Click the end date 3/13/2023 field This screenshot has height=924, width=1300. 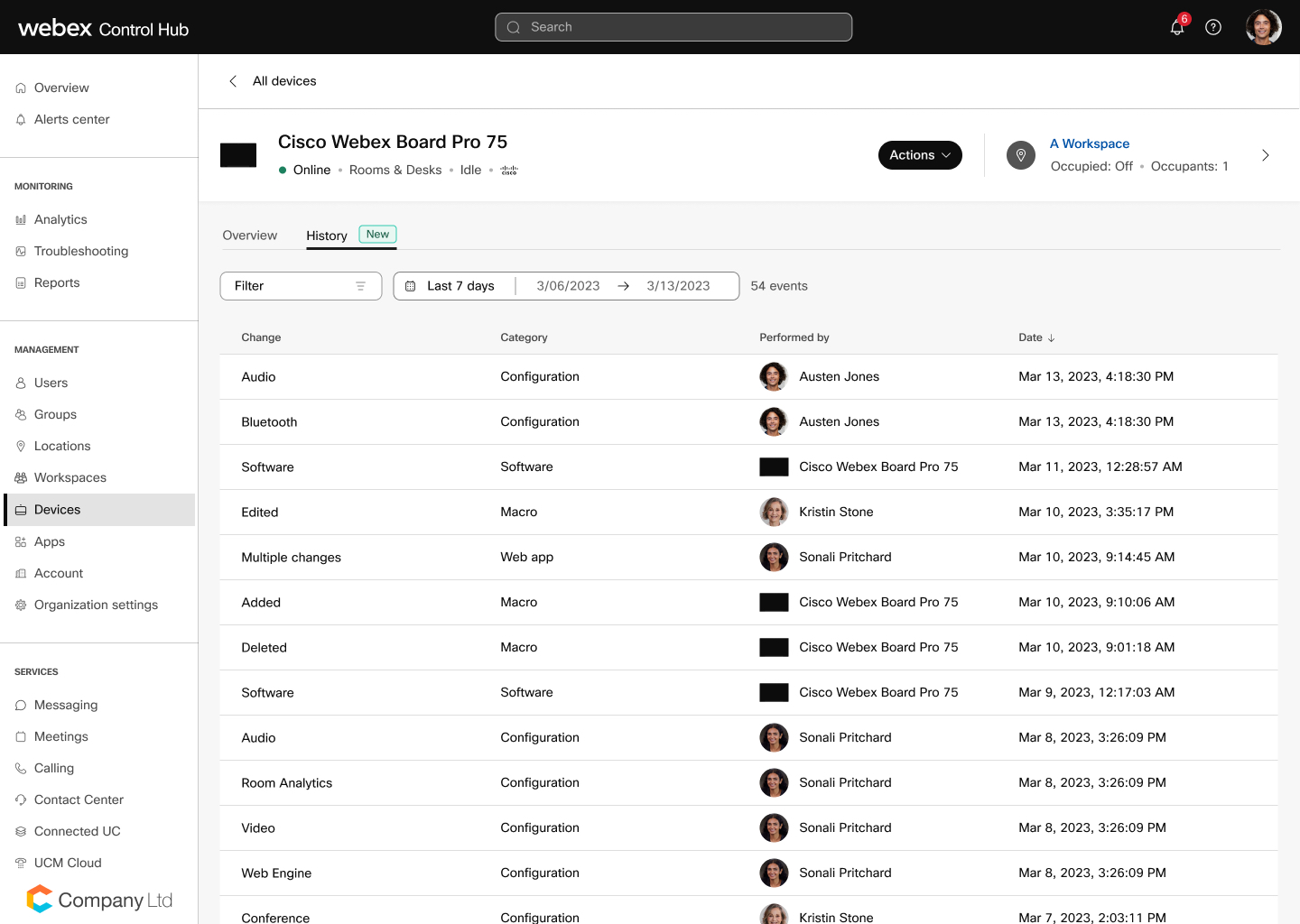678,286
